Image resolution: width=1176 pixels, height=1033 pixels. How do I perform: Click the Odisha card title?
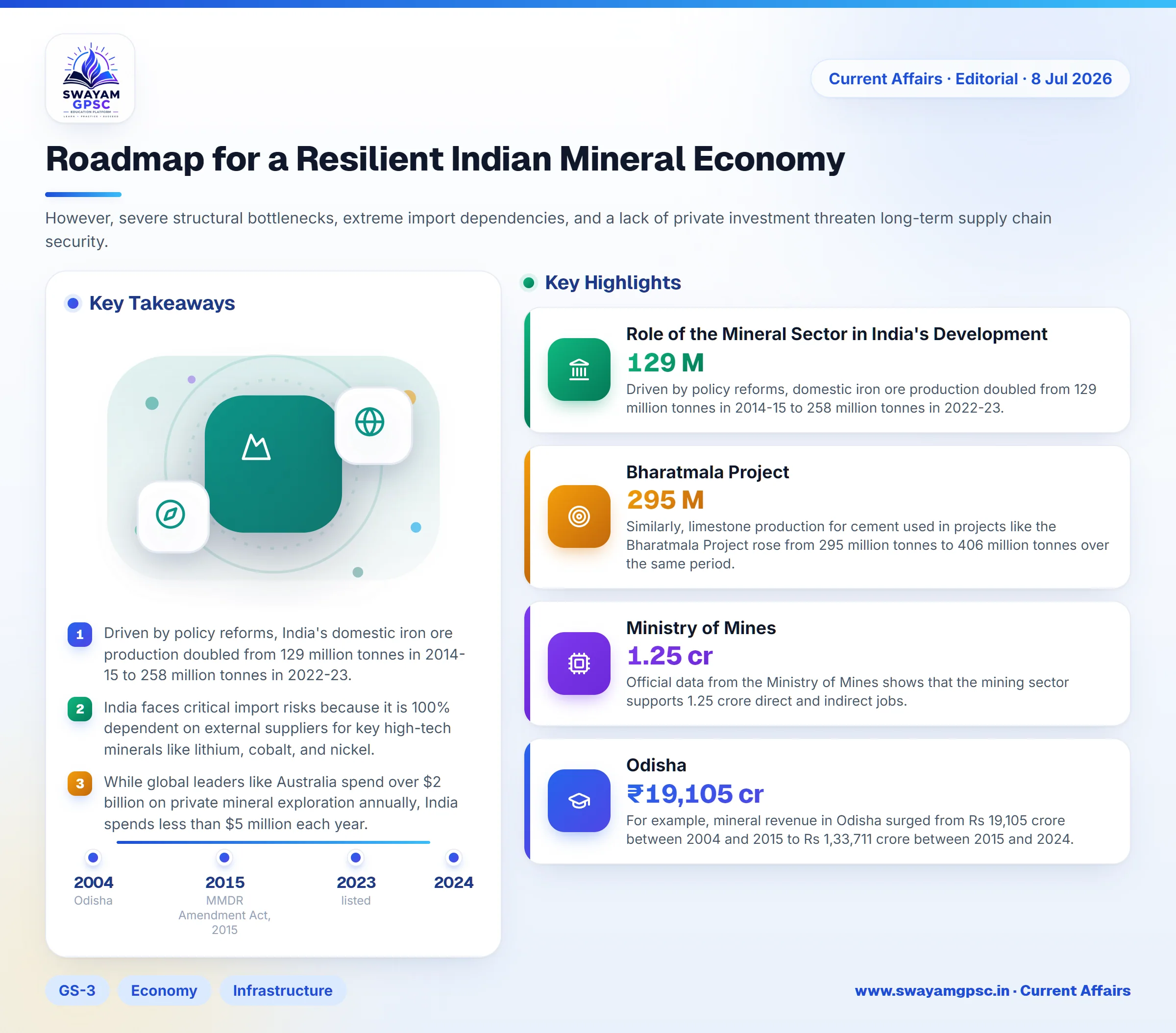[656, 765]
